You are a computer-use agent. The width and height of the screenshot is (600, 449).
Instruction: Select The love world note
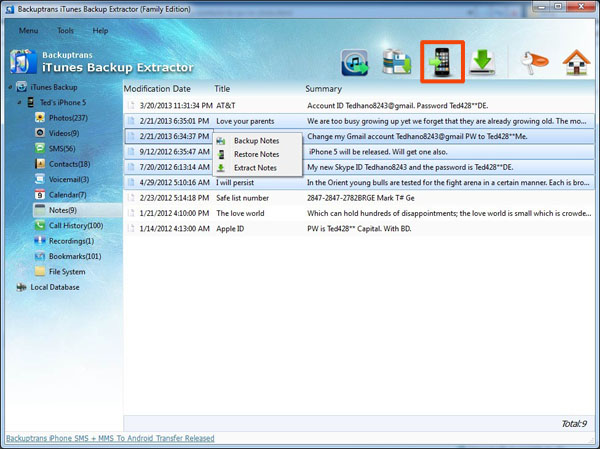(x=240, y=213)
